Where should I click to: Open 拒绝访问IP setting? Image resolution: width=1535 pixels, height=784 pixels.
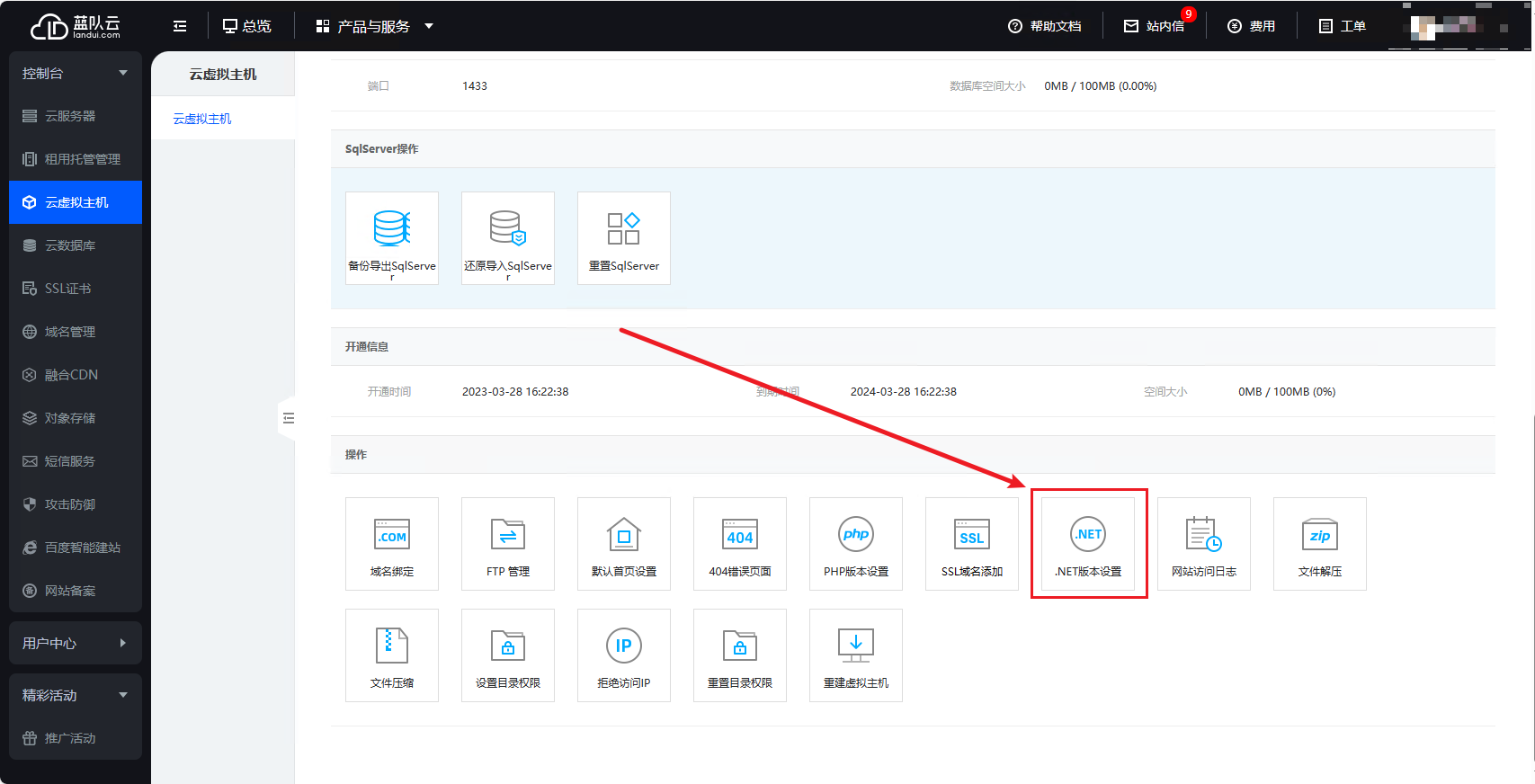pyautogui.click(x=624, y=655)
